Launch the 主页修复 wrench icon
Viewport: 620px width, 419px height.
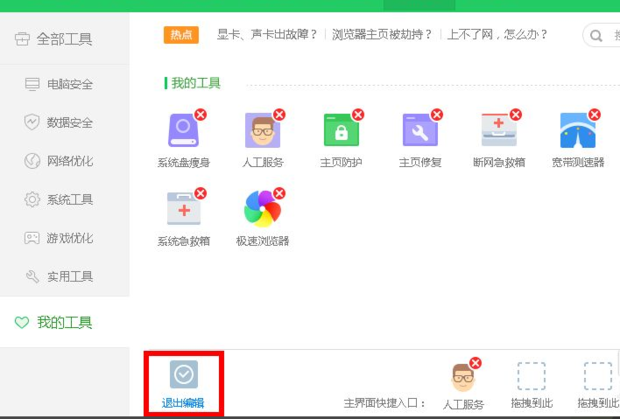click(x=420, y=130)
